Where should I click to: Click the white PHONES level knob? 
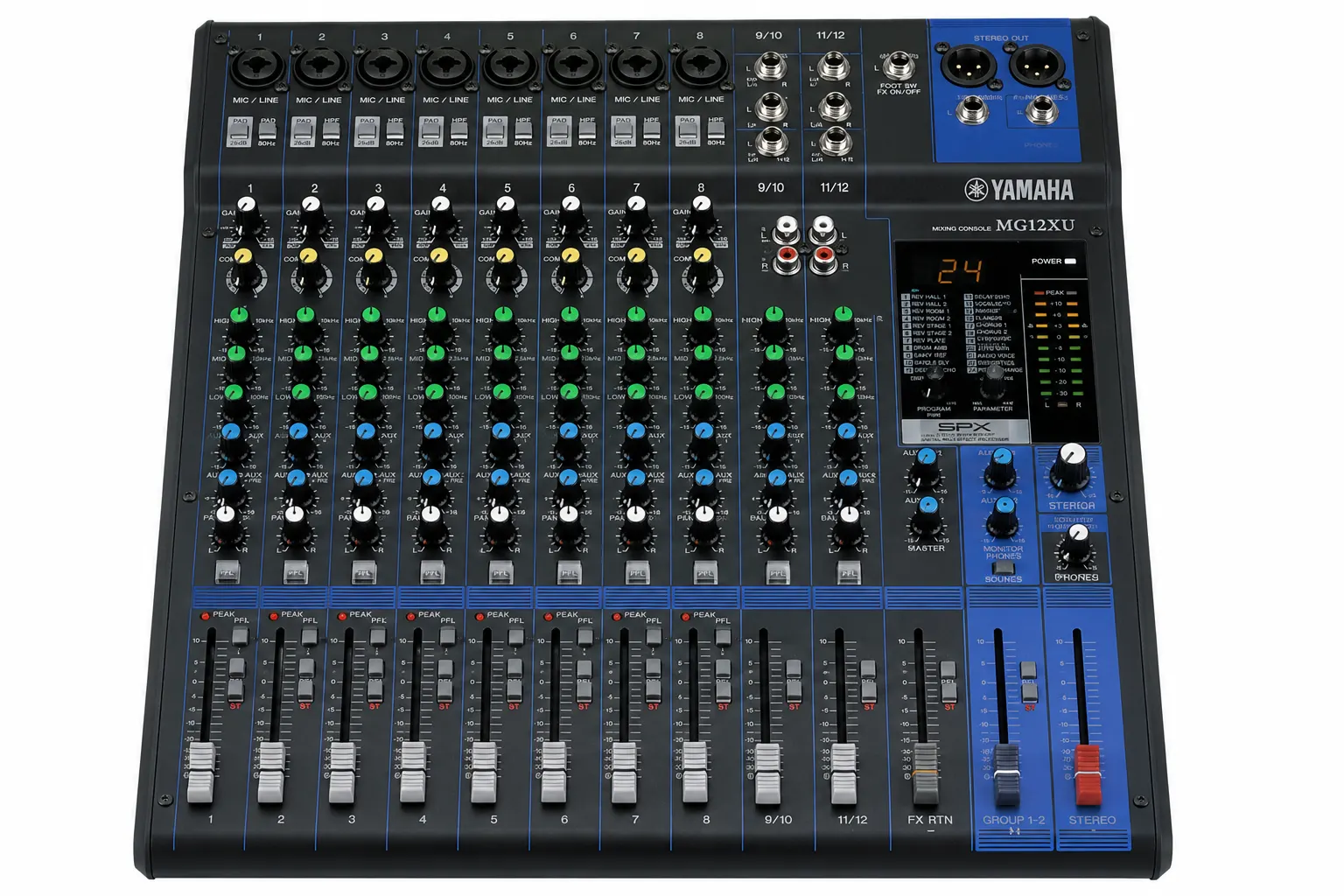tap(1075, 543)
